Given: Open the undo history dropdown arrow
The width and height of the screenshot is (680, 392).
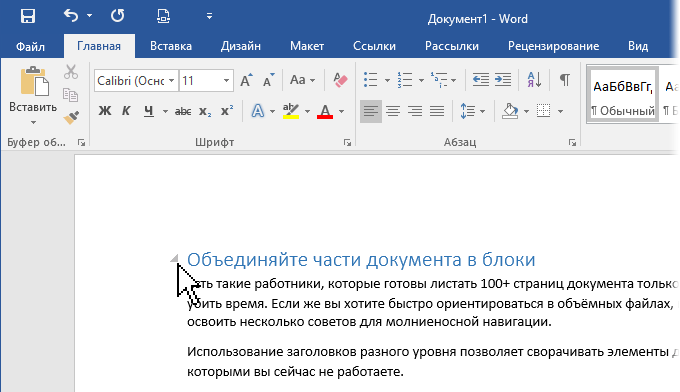Looking at the screenshot, I should 89,16.
